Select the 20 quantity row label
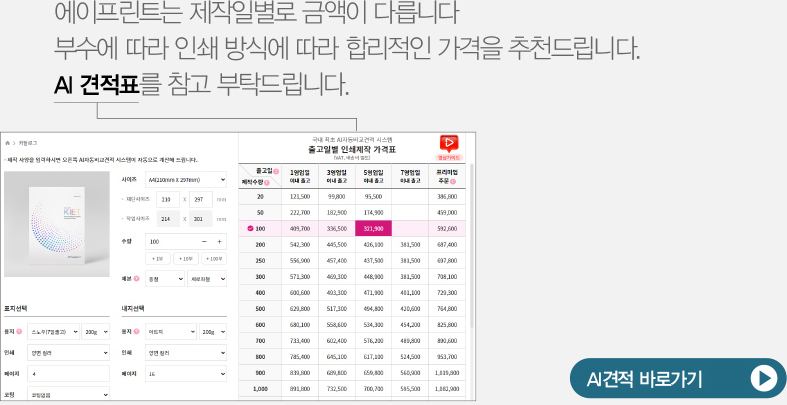This screenshot has width=787, height=405. [260, 197]
